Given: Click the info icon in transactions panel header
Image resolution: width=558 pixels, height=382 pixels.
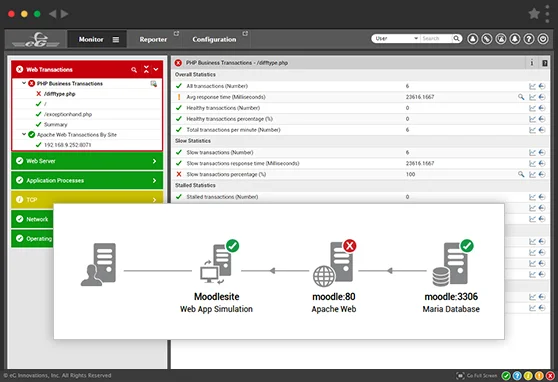Looking at the screenshot, I should pos(532,63).
